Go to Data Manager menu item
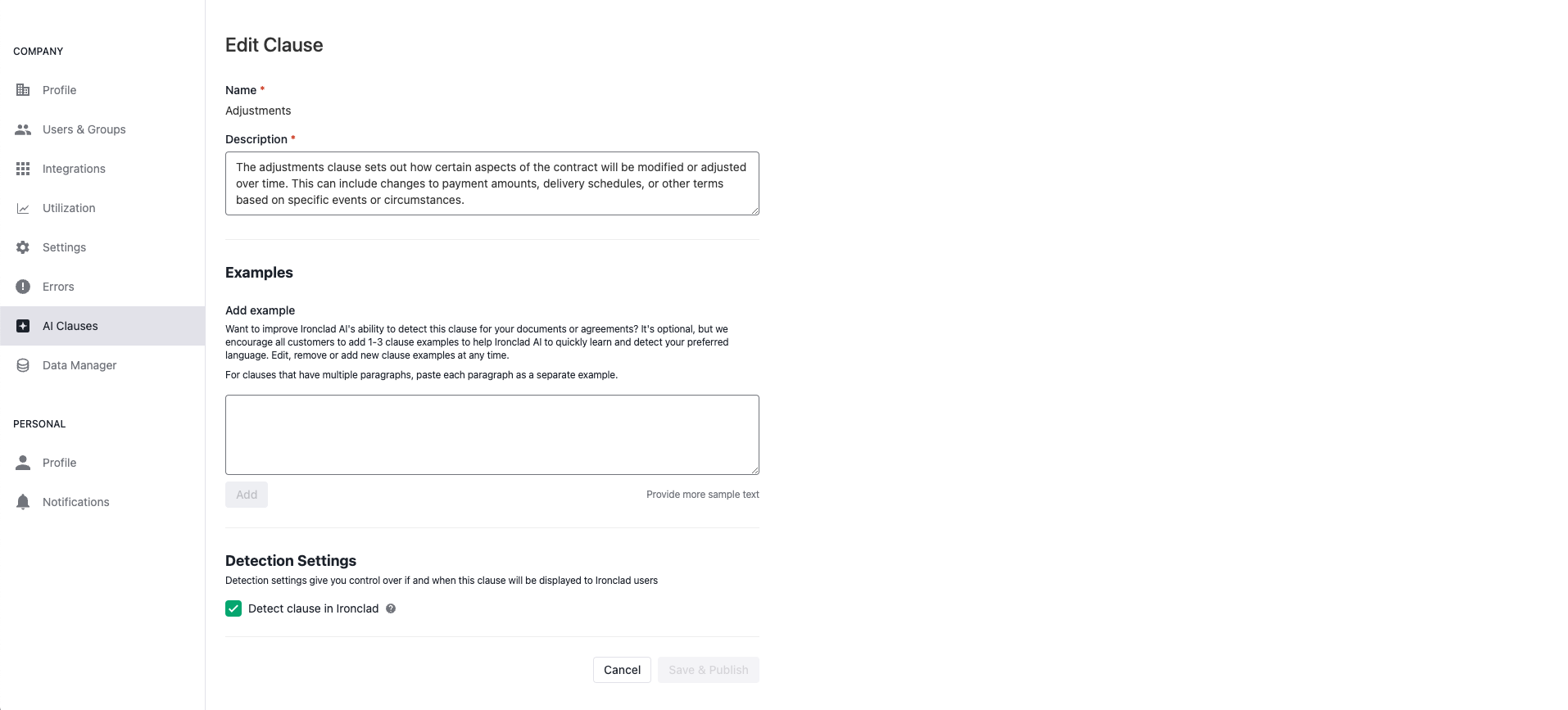The height and width of the screenshot is (710, 1568). click(x=102, y=365)
